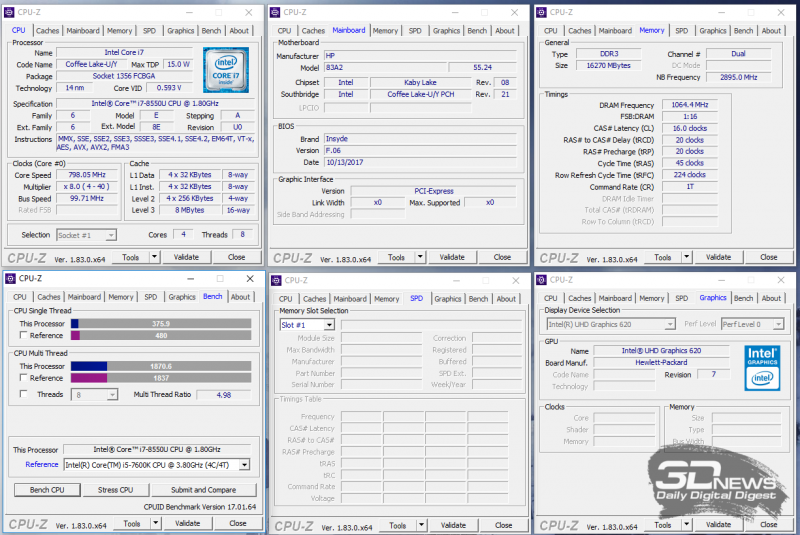
Task: Click the Intel Graphics logo badge
Action: [762, 368]
